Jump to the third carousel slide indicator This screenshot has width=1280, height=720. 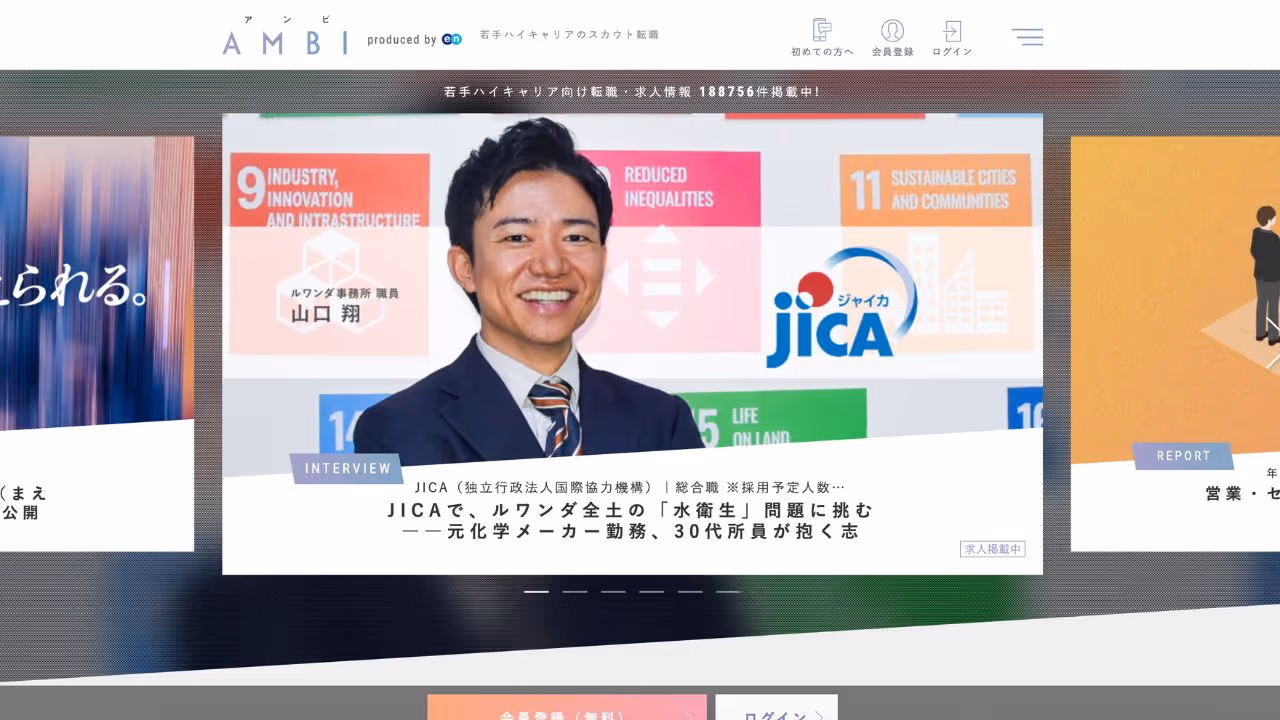[x=613, y=592]
